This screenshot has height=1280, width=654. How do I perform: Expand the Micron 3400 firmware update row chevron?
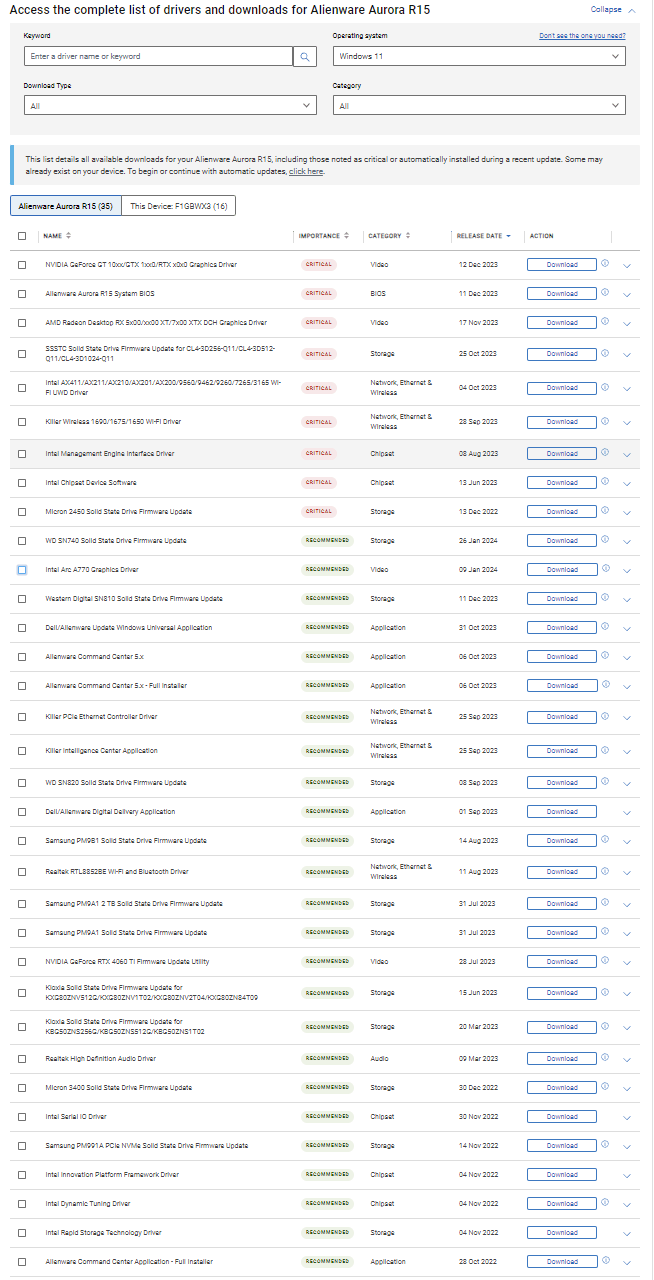[627, 1088]
